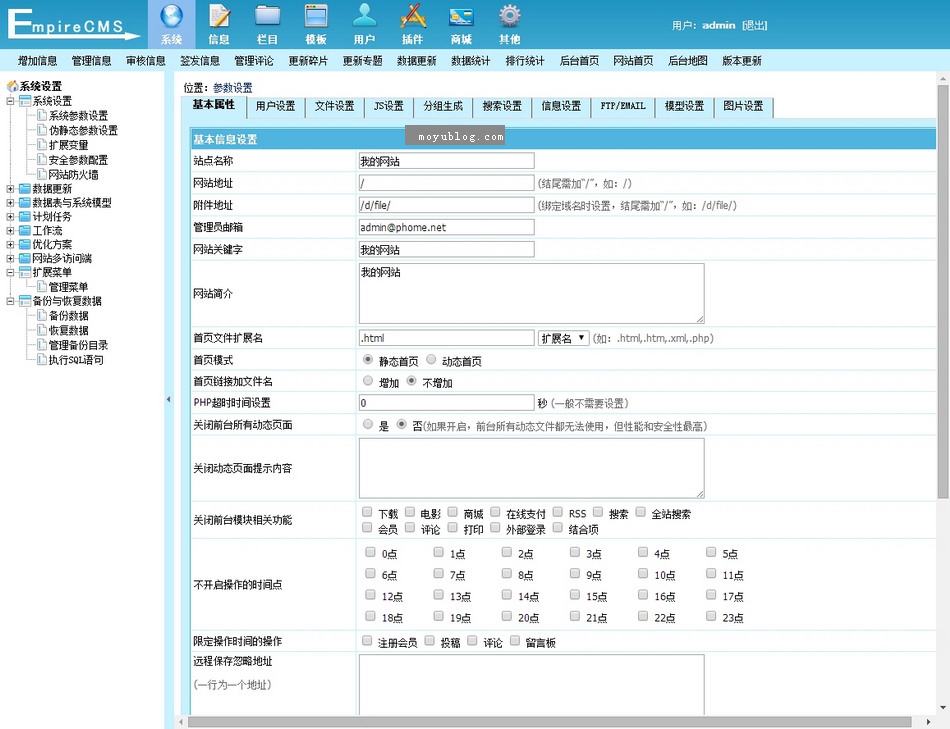
Task: Expand the 计划任务 tree node
Action: [10, 216]
